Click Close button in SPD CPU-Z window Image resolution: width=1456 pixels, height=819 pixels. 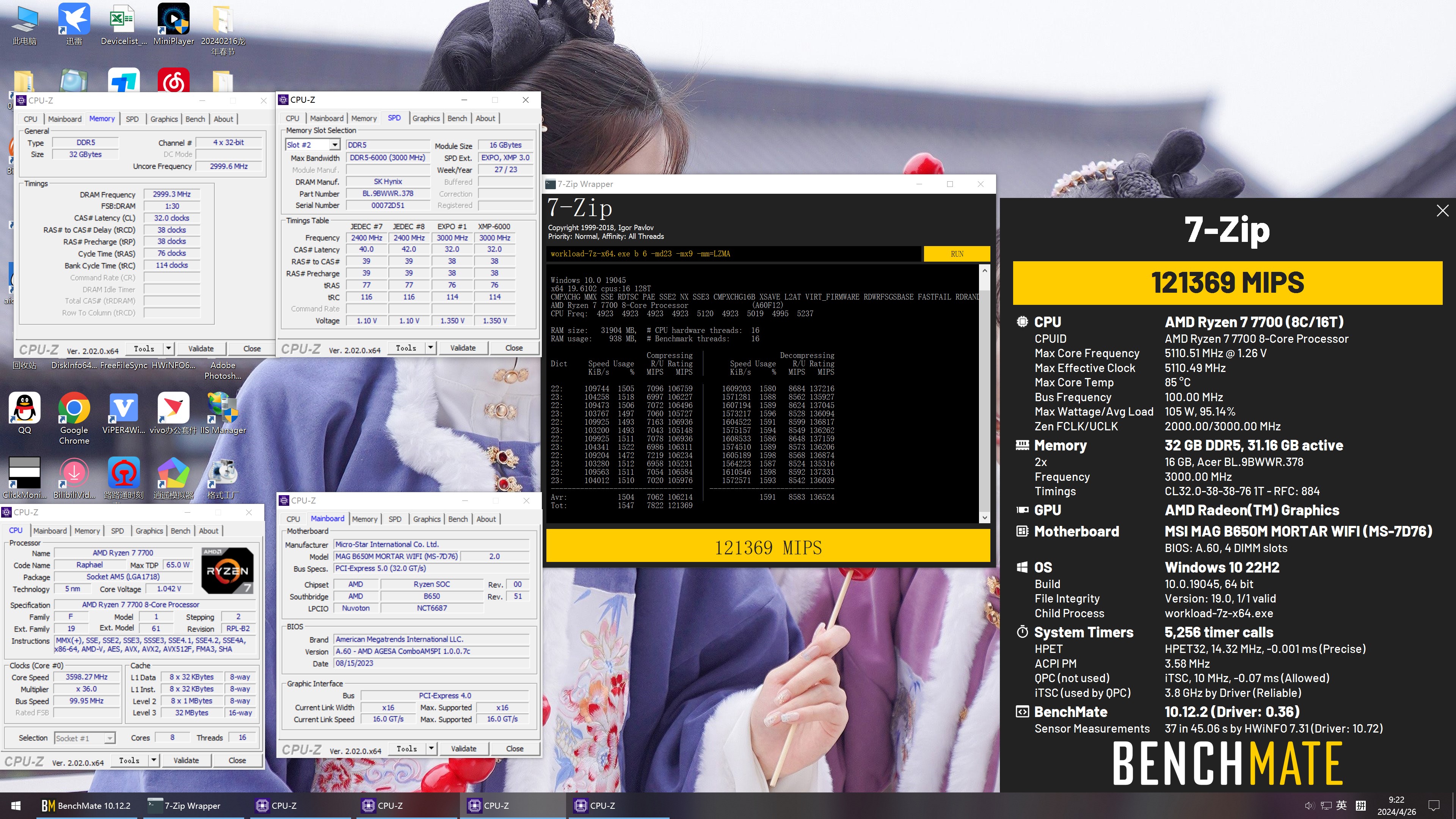tap(514, 348)
